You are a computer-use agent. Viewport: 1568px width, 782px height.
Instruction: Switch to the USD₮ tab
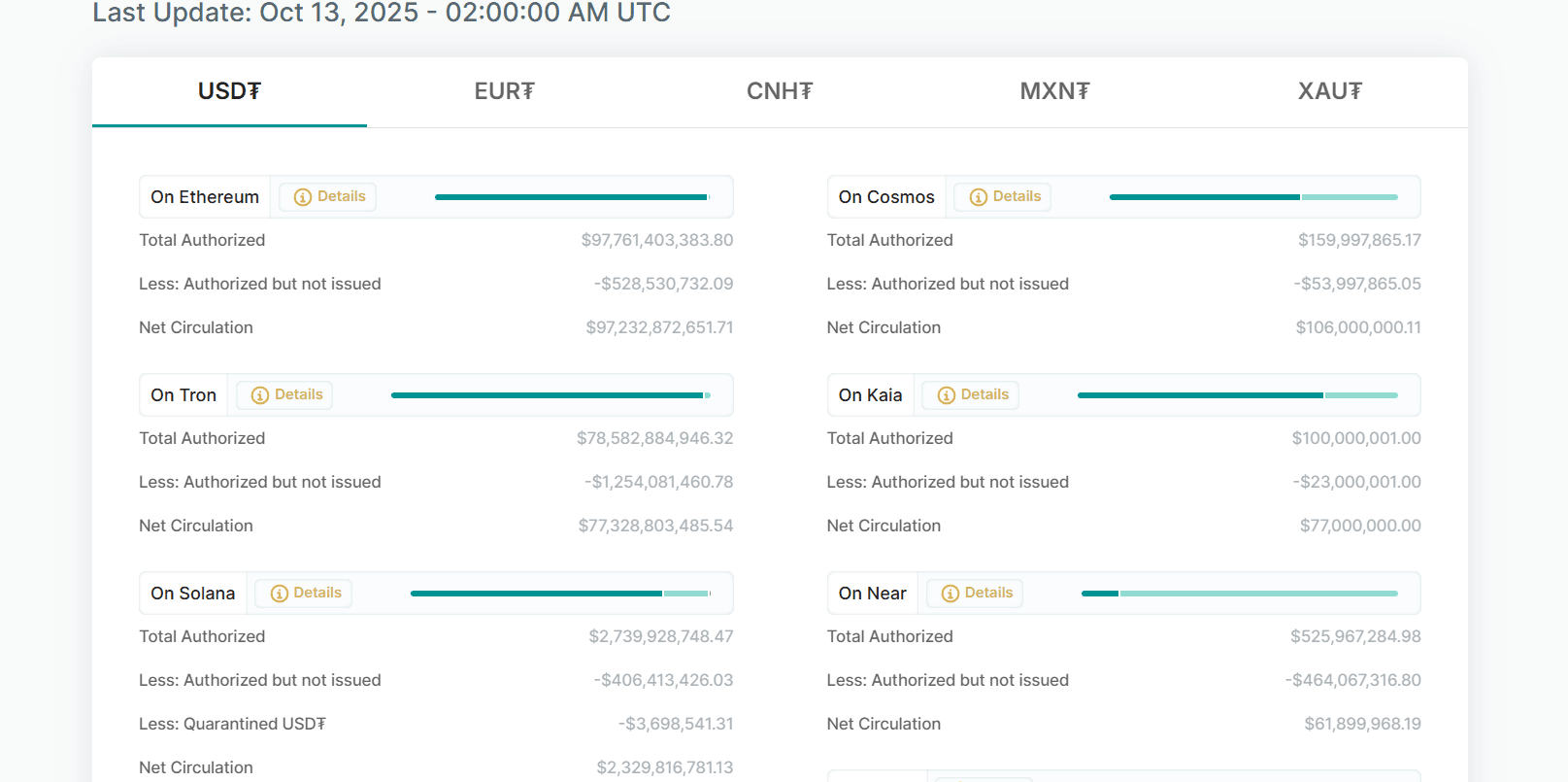point(229,91)
